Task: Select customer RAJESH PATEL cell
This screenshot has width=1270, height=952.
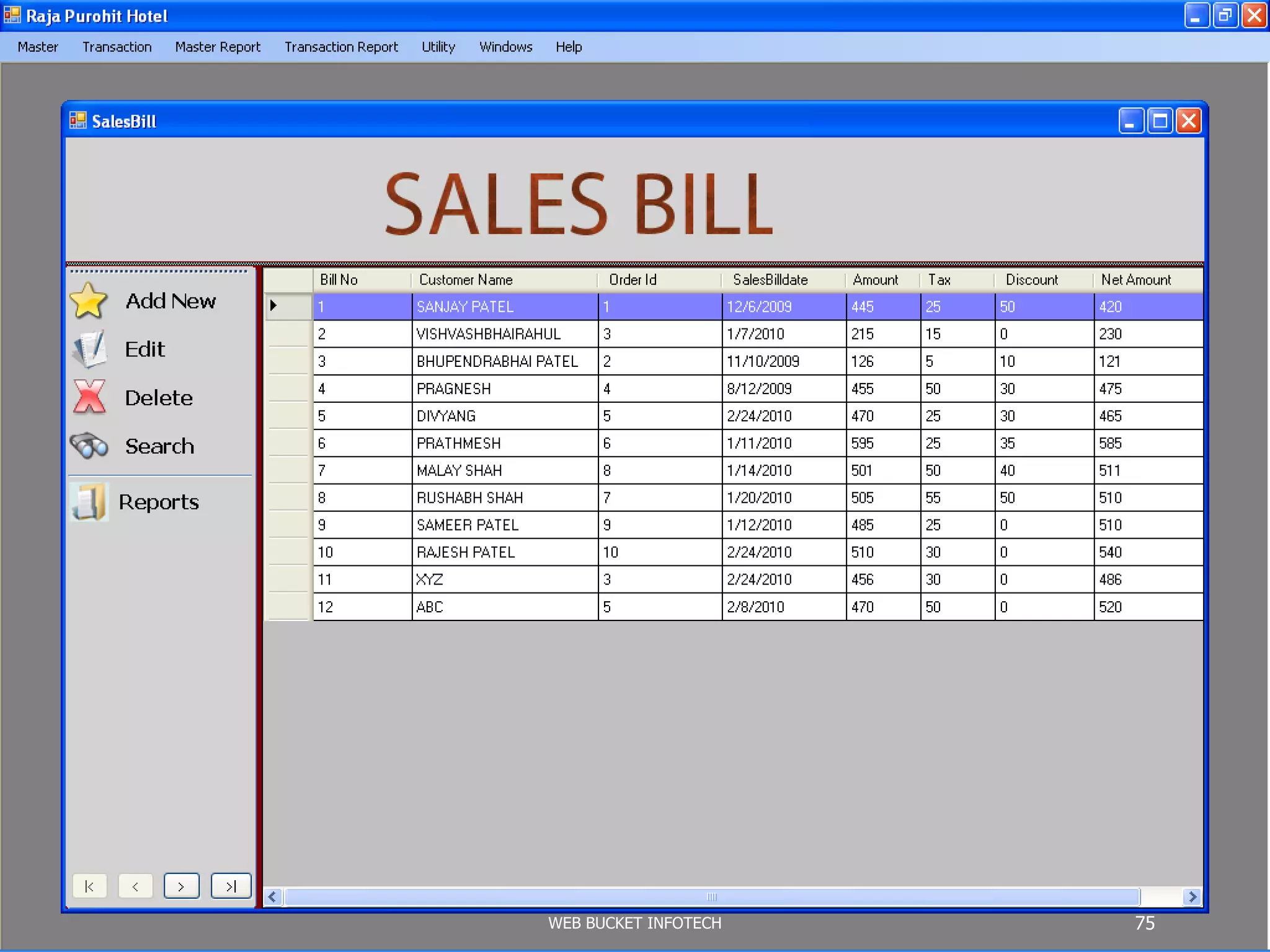Action: pyautogui.click(x=505, y=552)
